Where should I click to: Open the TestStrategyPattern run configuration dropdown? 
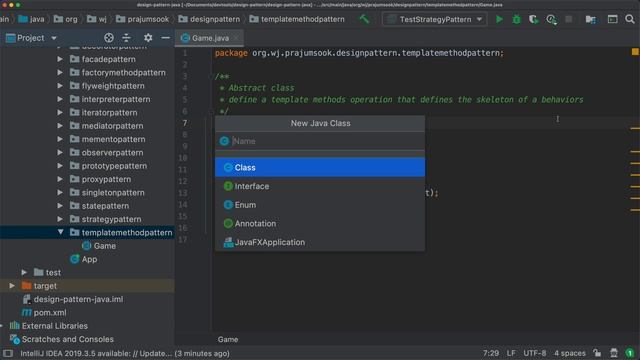point(435,19)
